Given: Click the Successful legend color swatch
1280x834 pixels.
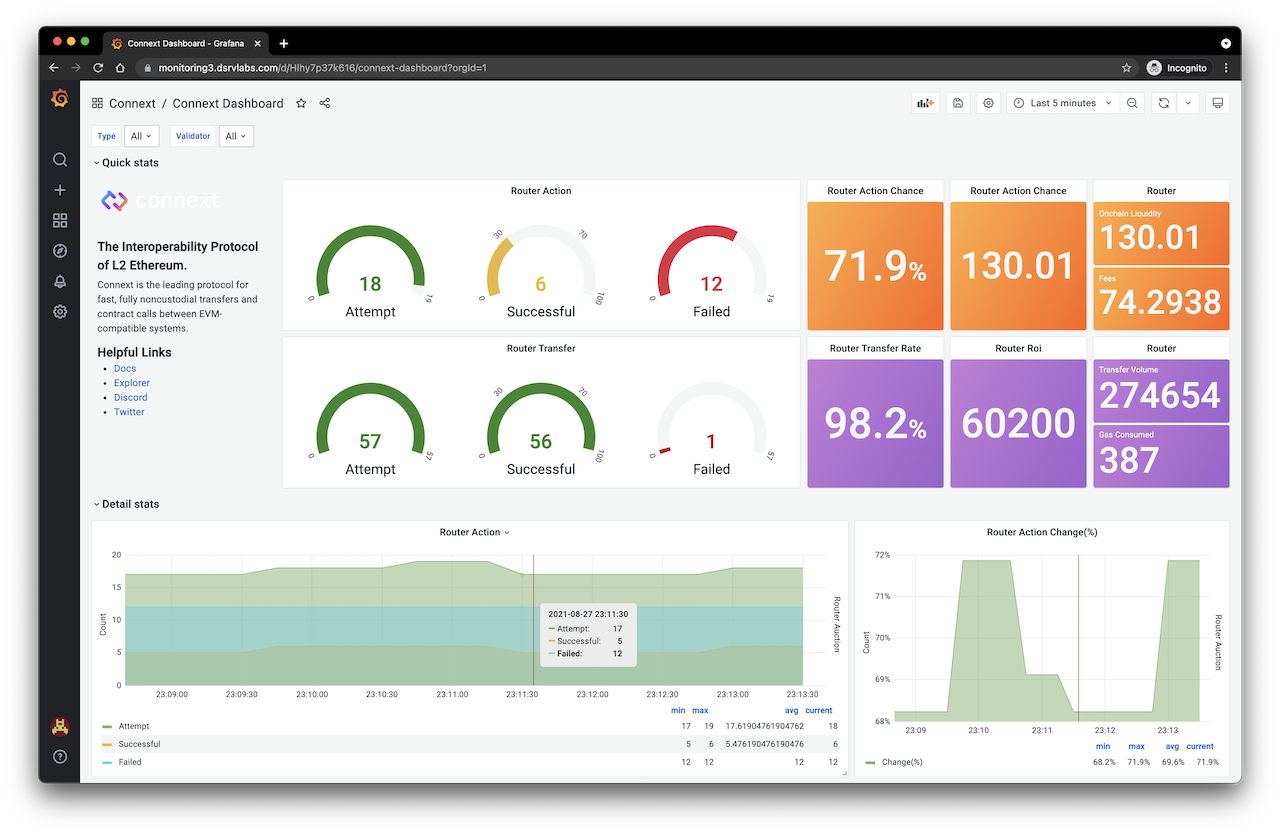Looking at the screenshot, I should pyautogui.click(x=107, y=745).
